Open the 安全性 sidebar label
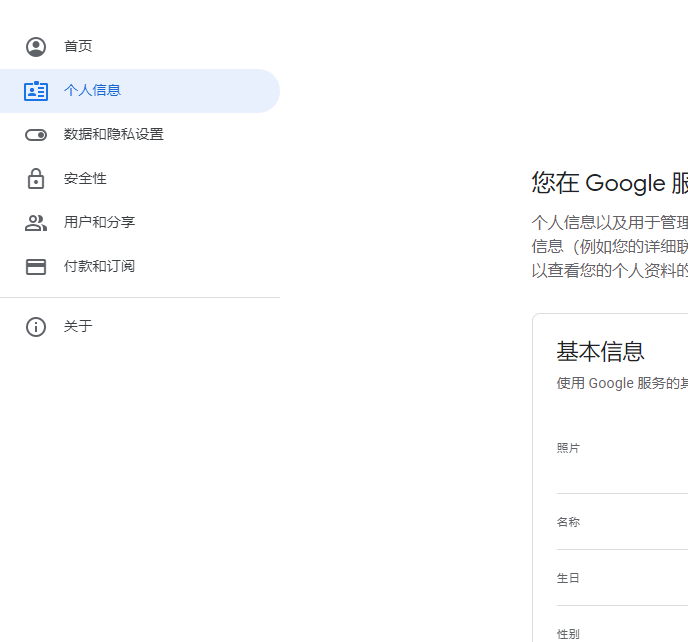 click(x=85, y=179)
